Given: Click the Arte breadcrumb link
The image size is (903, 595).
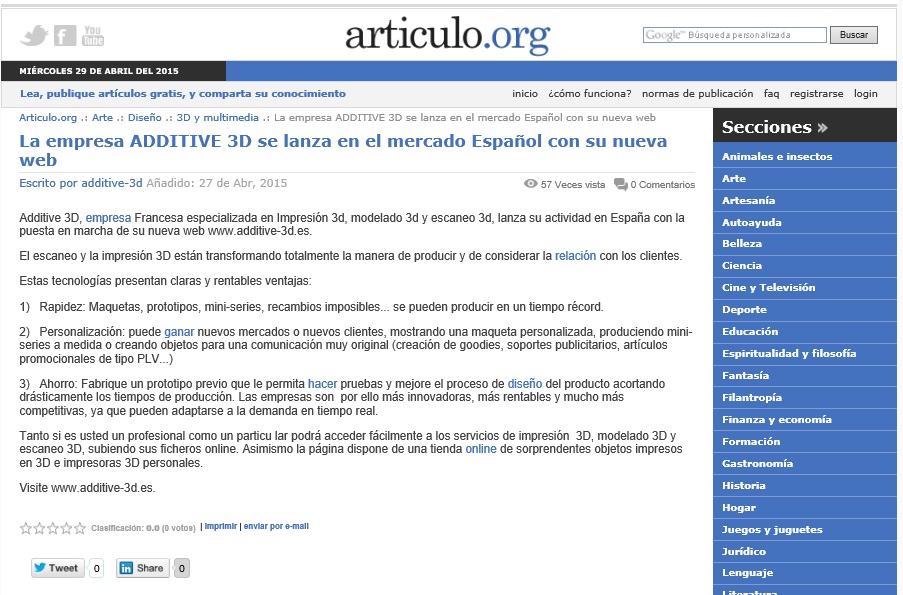Looking at the screenshot, I should [x=103, y=118].
